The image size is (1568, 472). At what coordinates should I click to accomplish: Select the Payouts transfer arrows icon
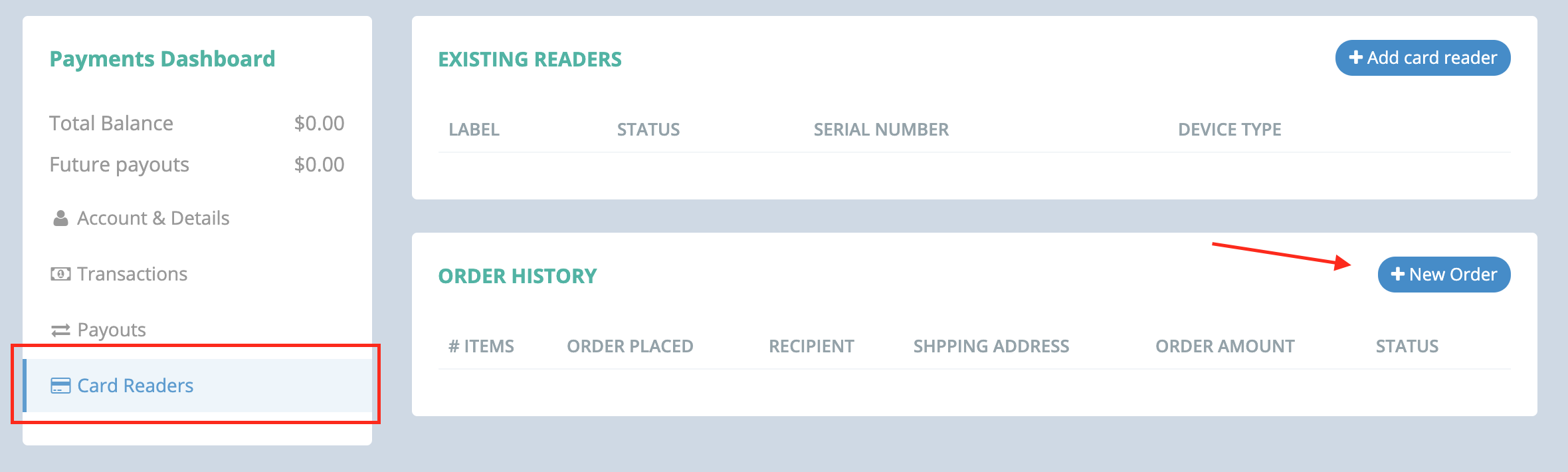click(60, 328)
